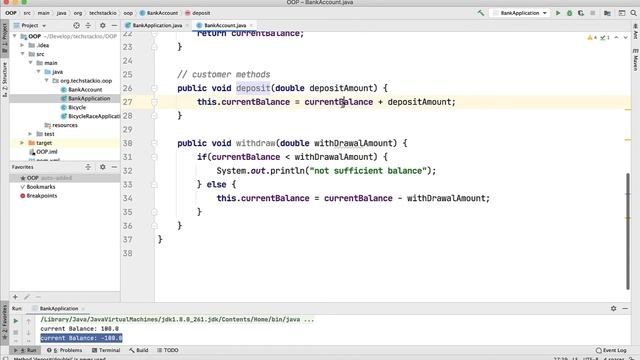Go to previous highlighted error arrow
This screenshot has width=640, height=360.
pos(616,38)
